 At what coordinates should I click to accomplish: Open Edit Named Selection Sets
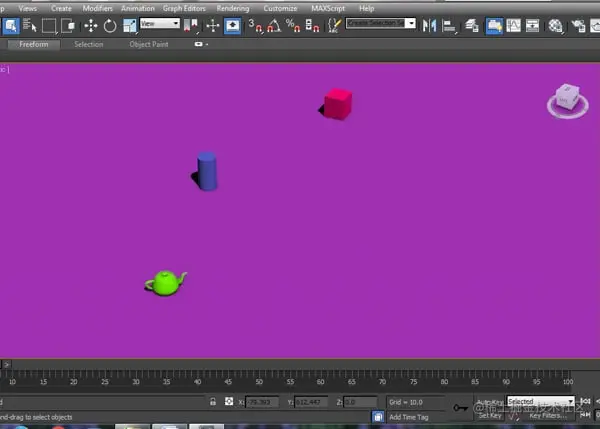pyautogui.click(x=334, y=26)
